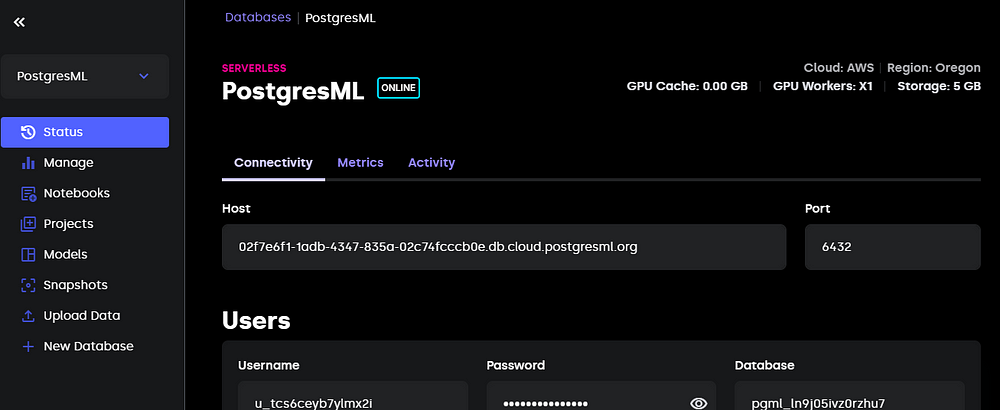
Task: Click the Models icon in sidebar
Action: [27, 255]
